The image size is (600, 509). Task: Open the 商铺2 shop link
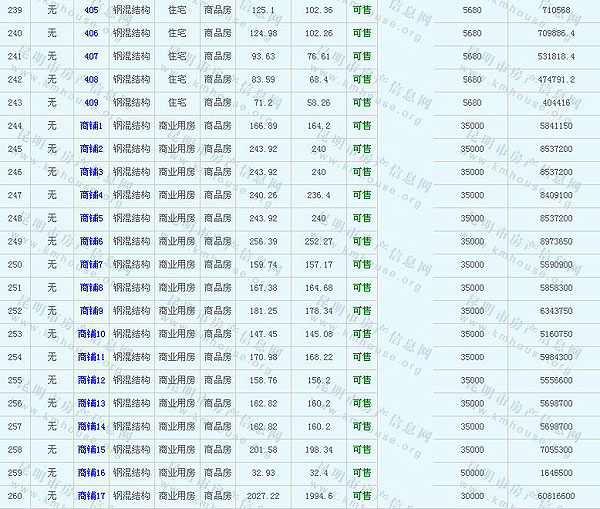pyautogui.click(x=91, y=149)
